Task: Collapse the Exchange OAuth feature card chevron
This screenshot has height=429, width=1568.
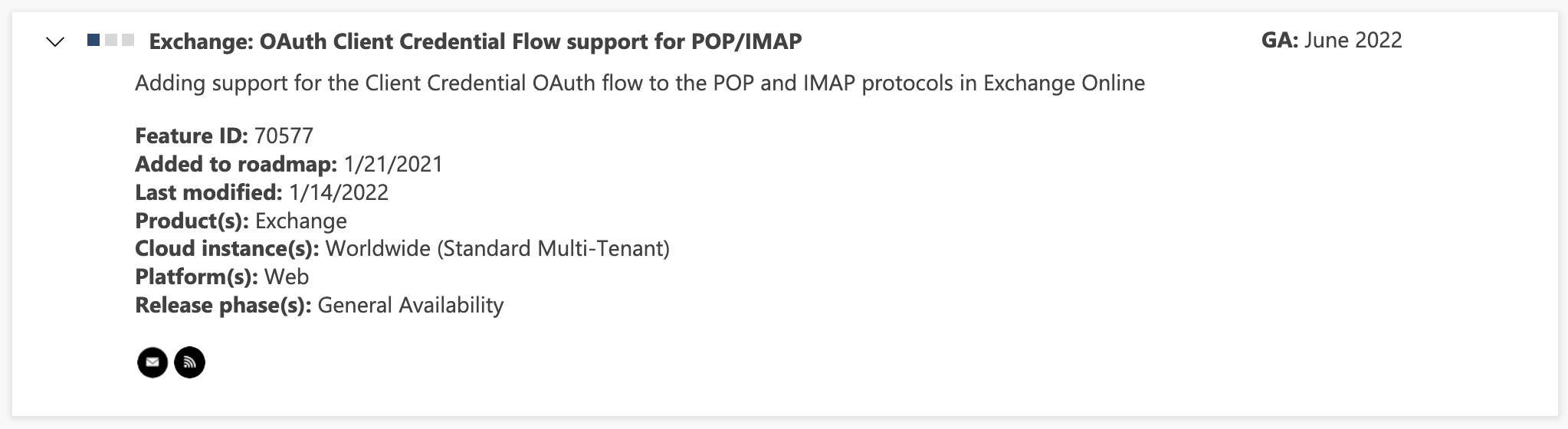Action: point(55,42)
